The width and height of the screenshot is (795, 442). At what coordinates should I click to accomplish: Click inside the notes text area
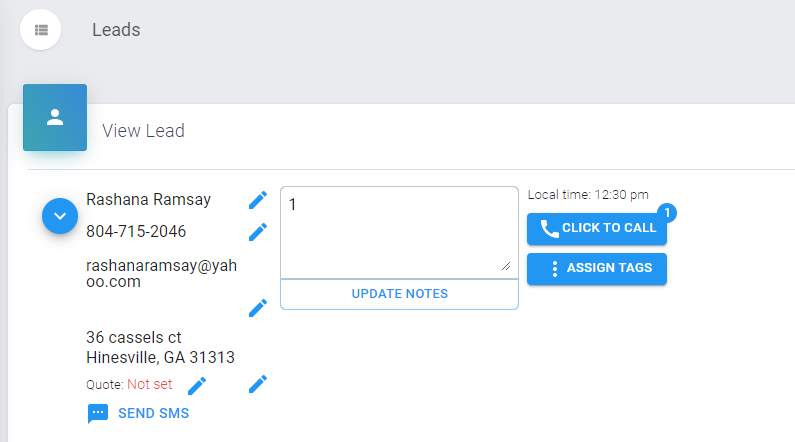tap(400, 233)
